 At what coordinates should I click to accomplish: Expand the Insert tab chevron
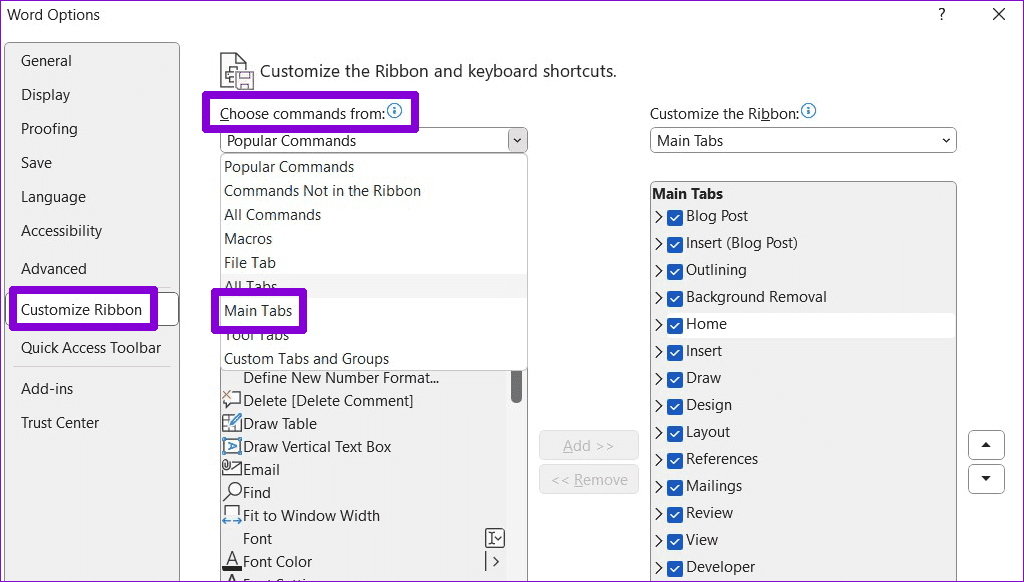[x=659, y=352]
